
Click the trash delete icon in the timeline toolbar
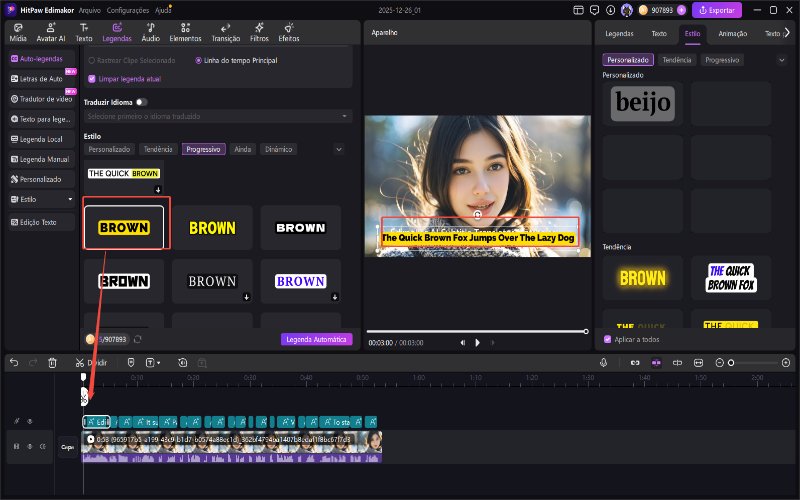coord(52,362)
